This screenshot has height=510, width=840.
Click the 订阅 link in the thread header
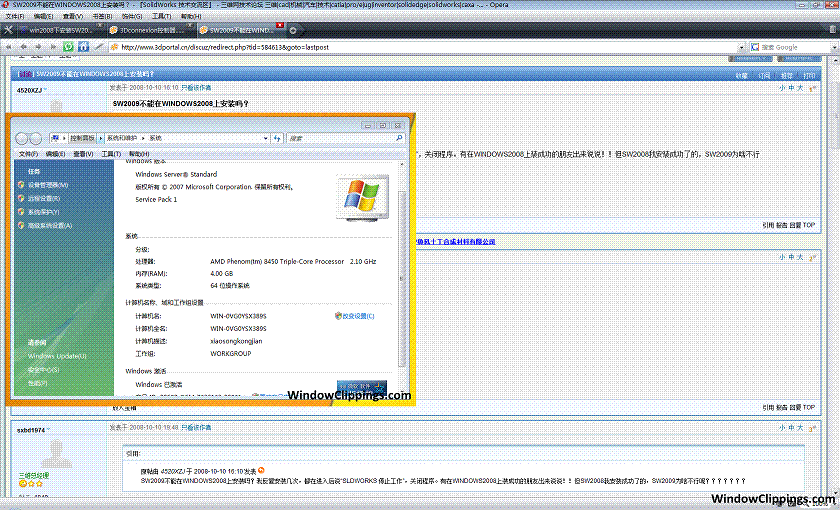(x=764, y=76)
